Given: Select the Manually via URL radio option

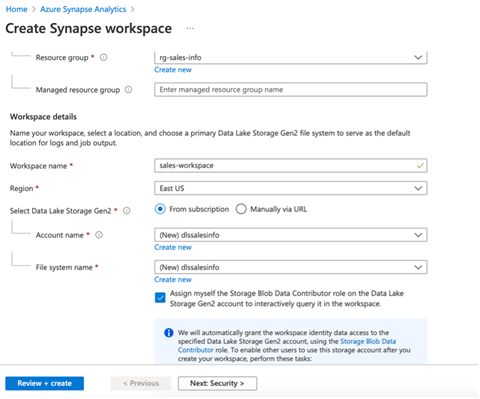Looking at the screenshot, I should pos(241,209).
